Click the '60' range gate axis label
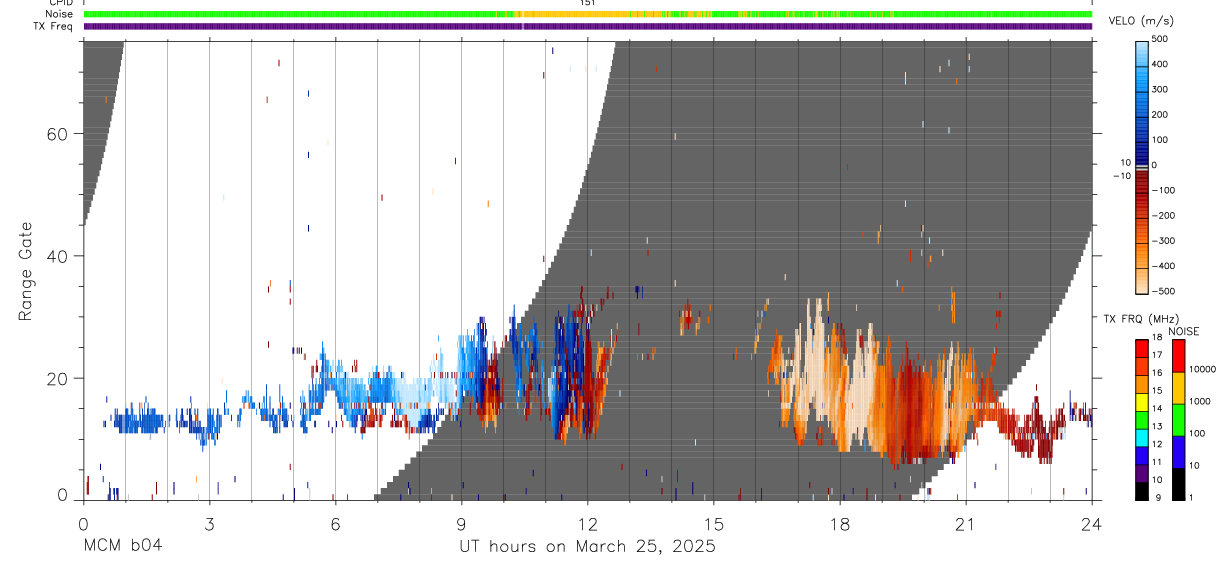The image size is (1228, 567). coord(56,134)
